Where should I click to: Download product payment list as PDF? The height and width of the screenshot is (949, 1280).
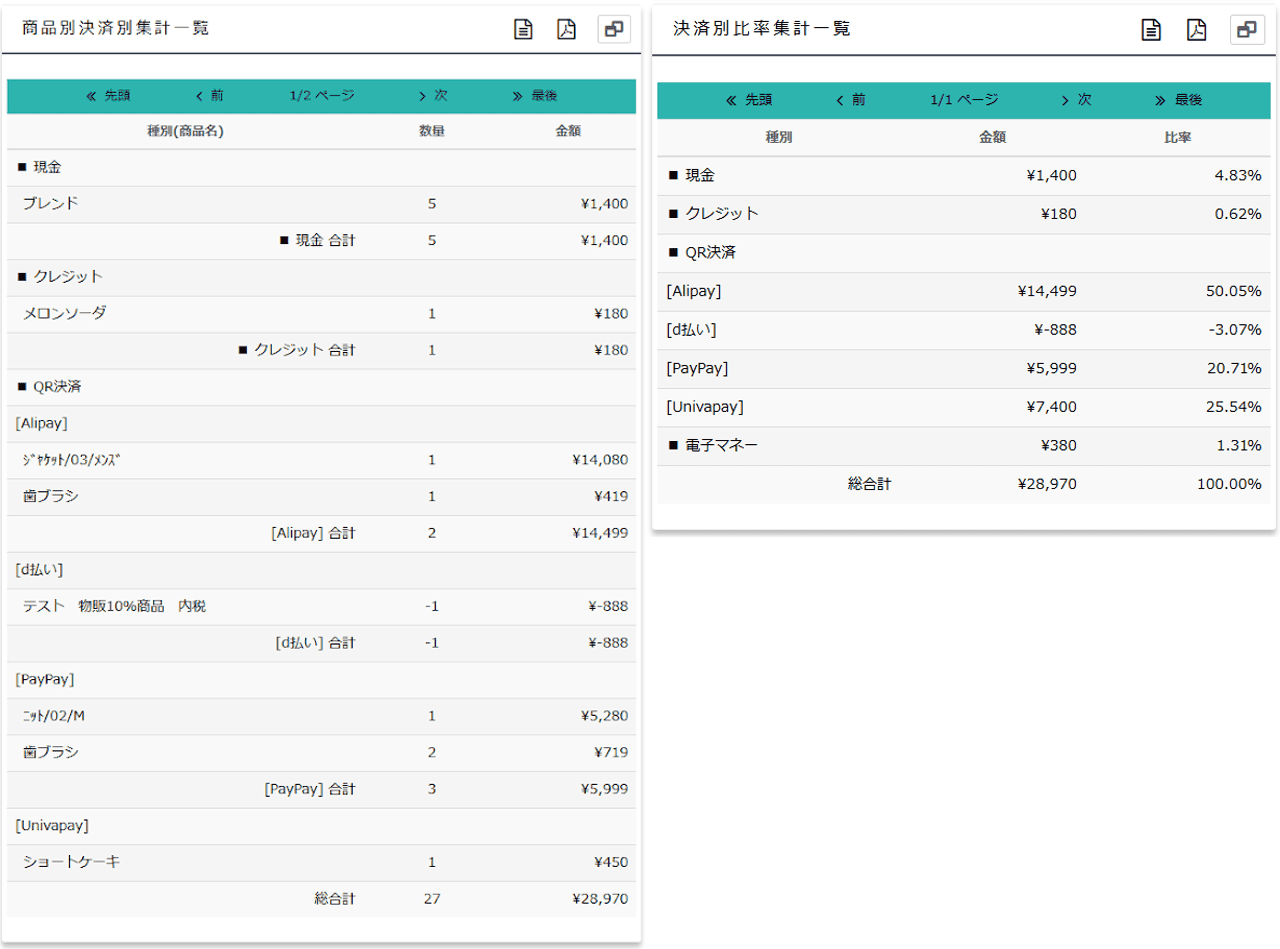point(567,29)
